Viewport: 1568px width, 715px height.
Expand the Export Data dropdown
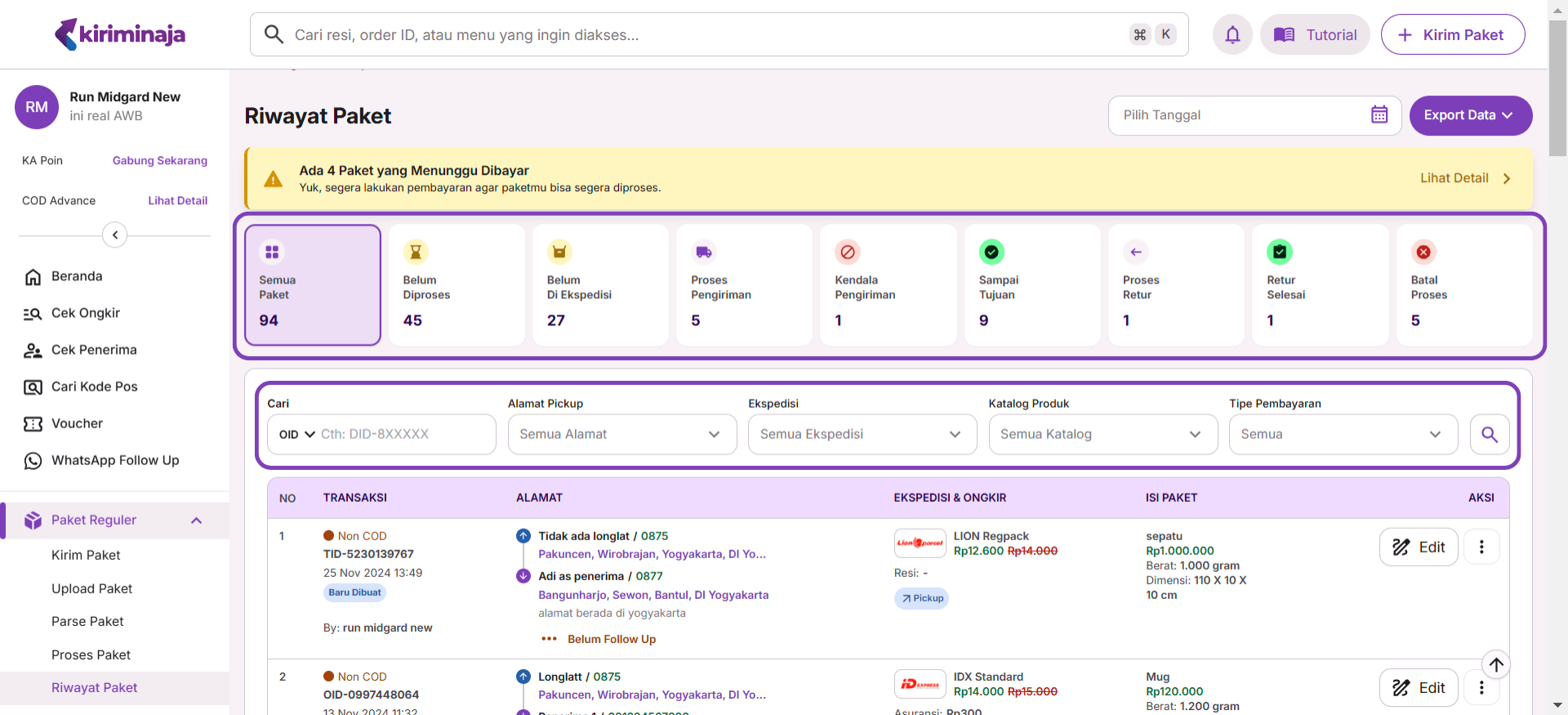click(x=1470, y=115)
